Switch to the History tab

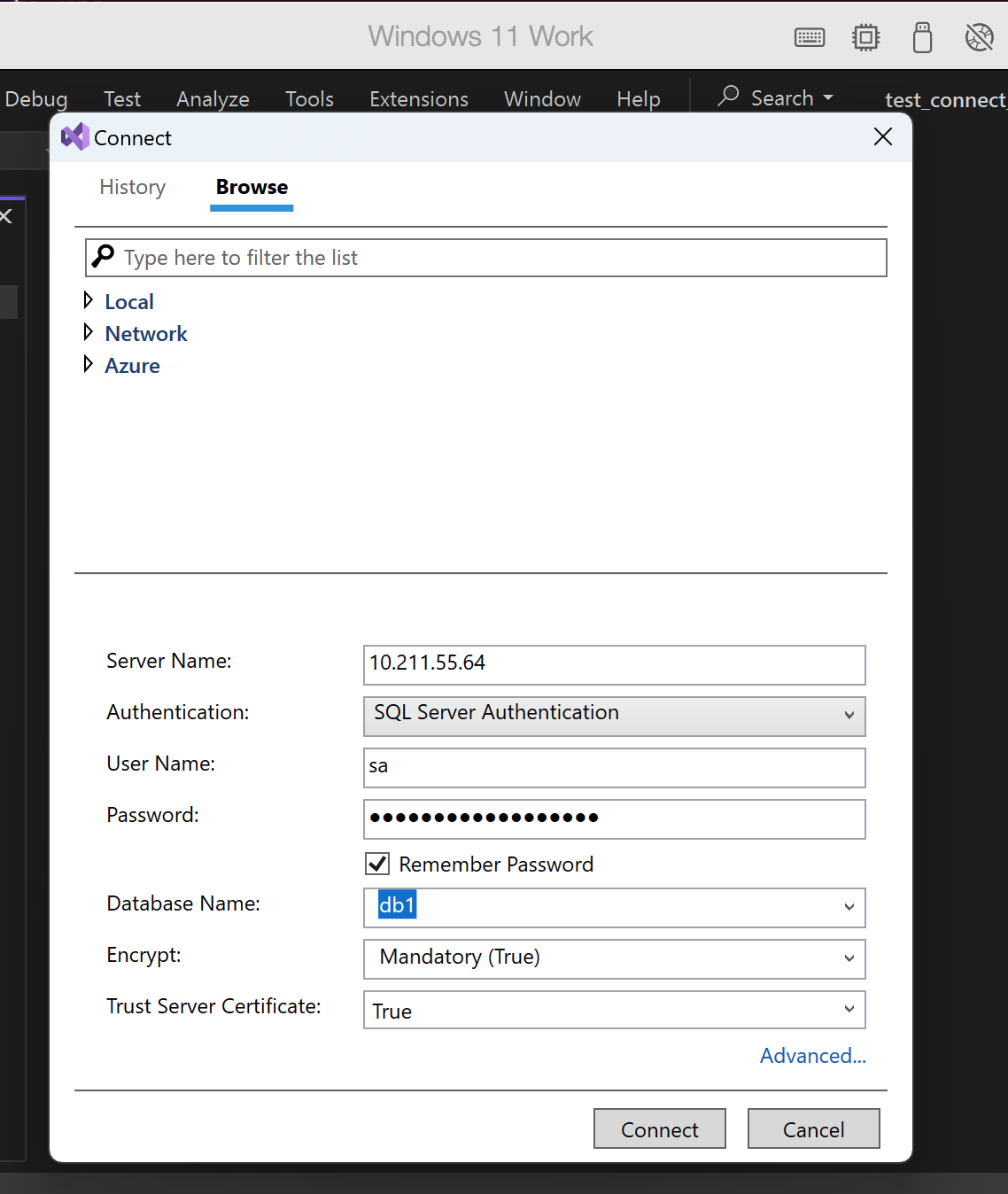click(132, 187)
